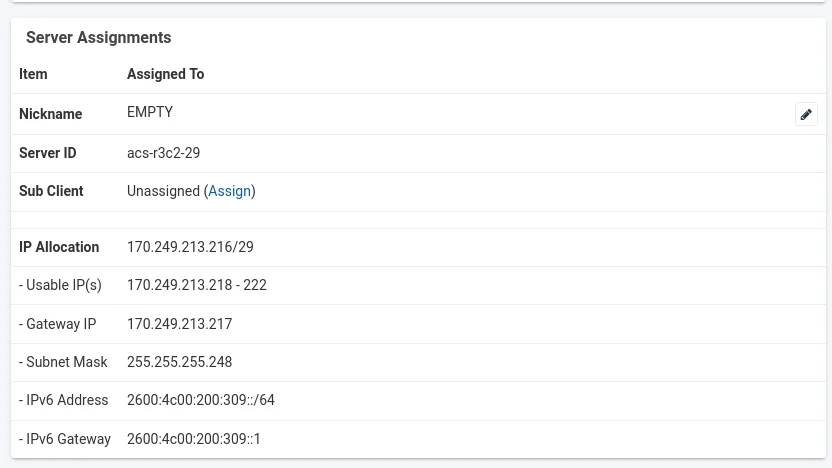The image size is (832, 468).
Task: Click the Nickname row label
Action: pos(50,114)
